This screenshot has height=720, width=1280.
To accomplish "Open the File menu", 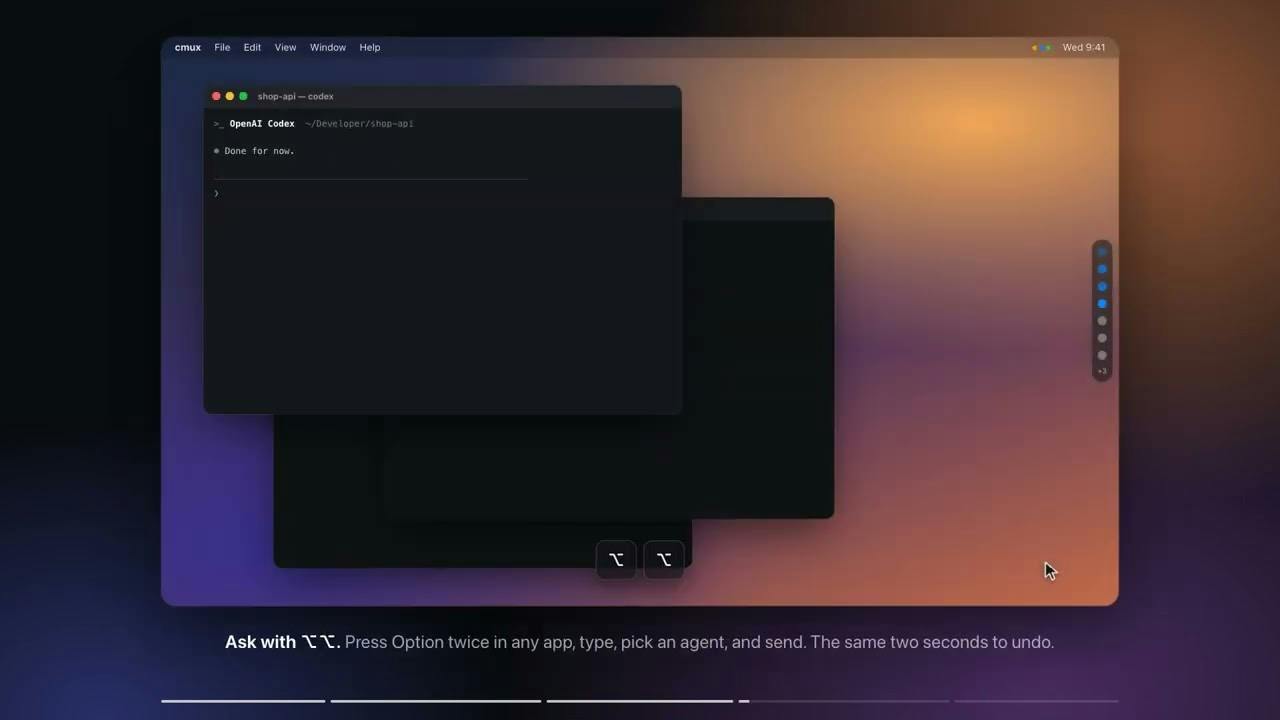I will coord(222,47).
